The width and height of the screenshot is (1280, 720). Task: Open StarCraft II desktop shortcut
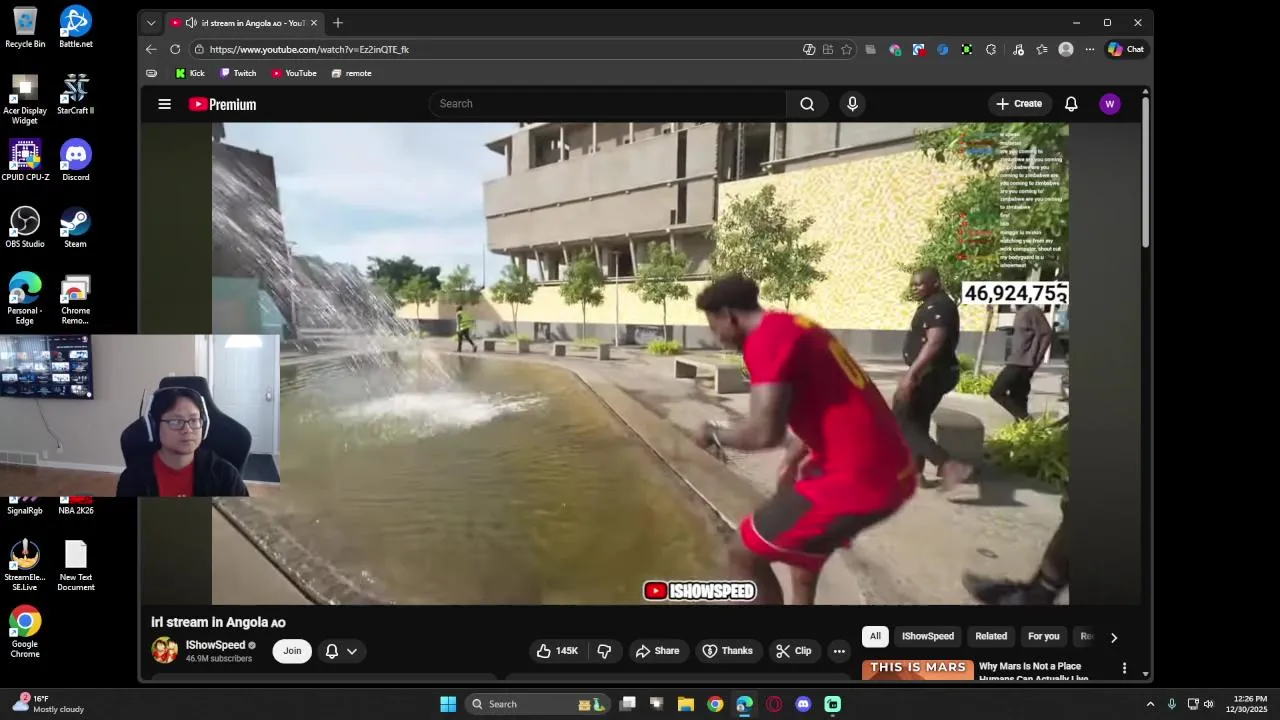pos(76,95)
